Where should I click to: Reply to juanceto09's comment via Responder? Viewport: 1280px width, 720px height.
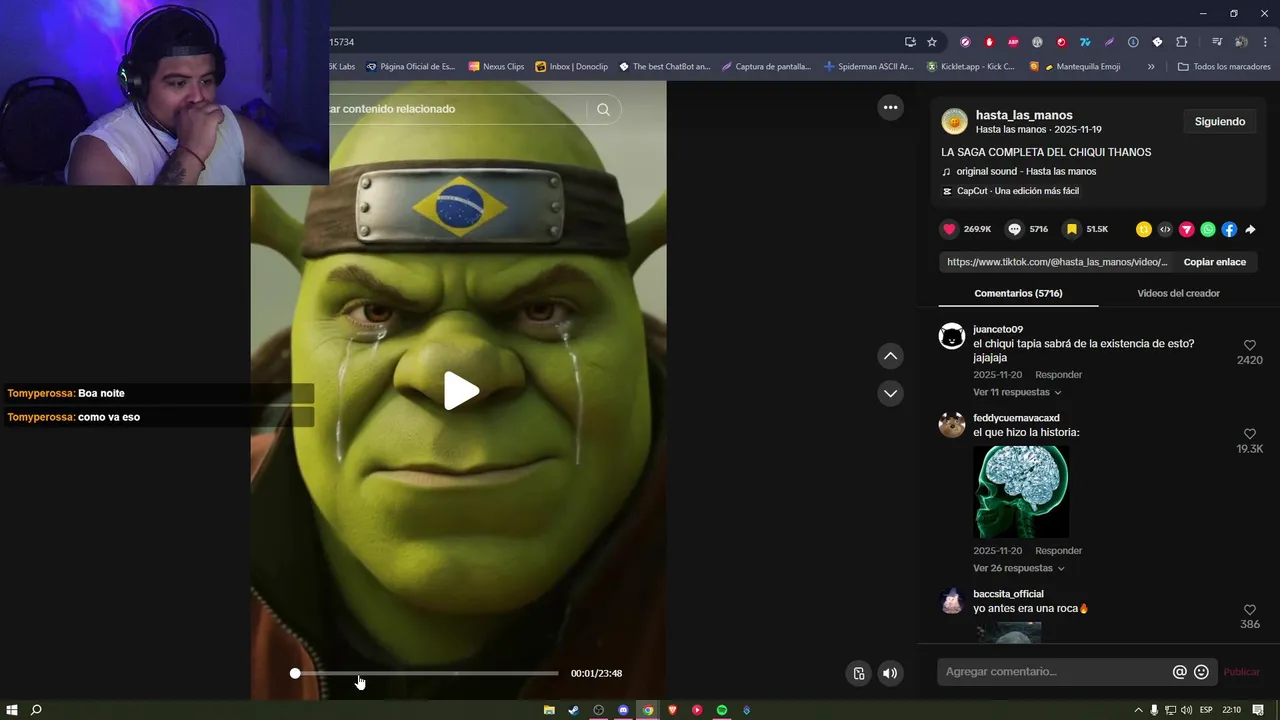[x=1058, y=375]
